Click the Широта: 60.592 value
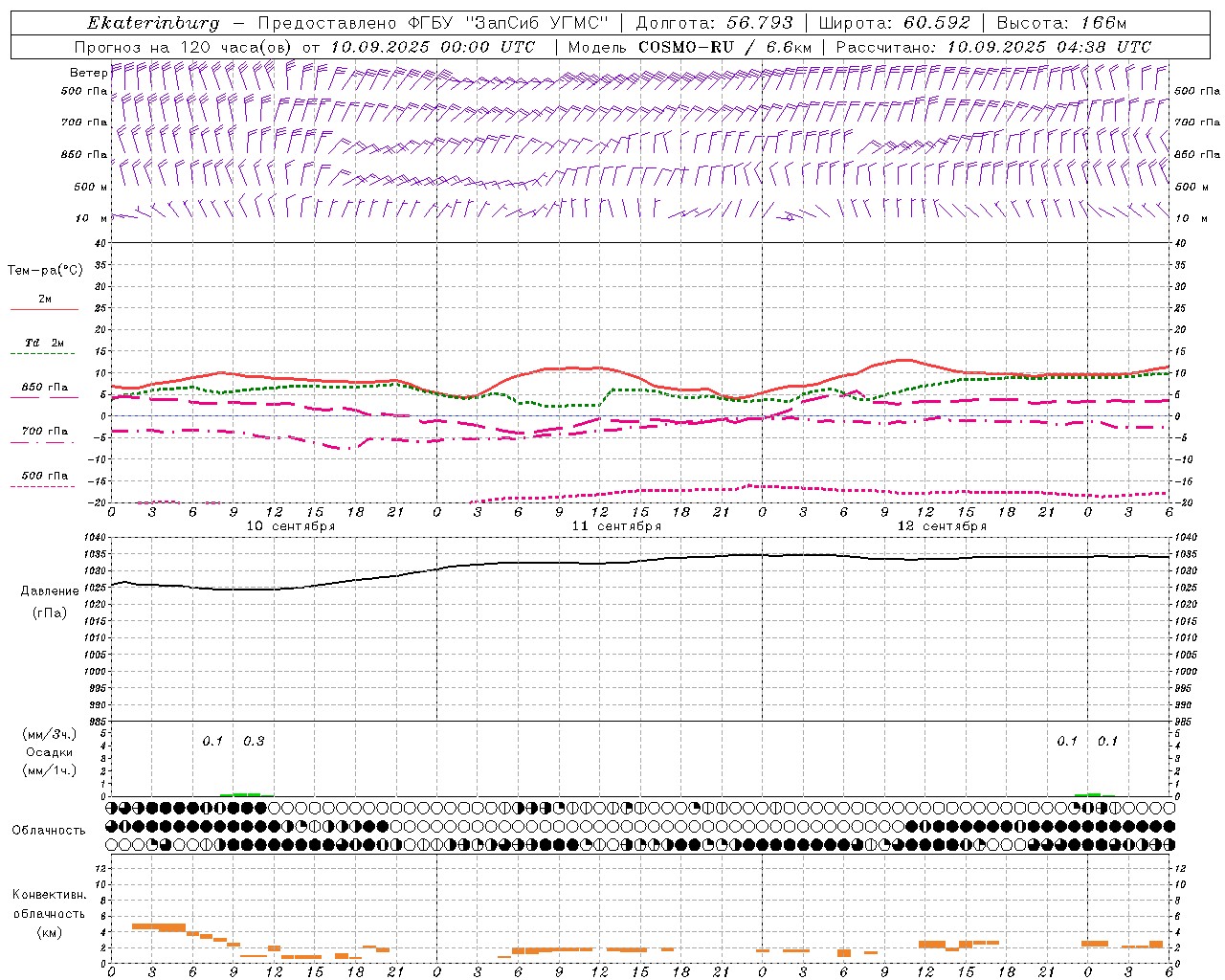 [x=894, y=22]
